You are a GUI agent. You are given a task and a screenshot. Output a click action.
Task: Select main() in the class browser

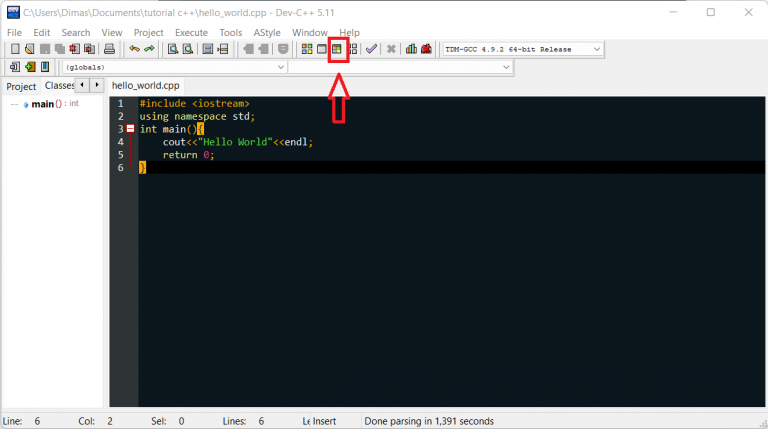pyautogui.click(x=47, y=104)
